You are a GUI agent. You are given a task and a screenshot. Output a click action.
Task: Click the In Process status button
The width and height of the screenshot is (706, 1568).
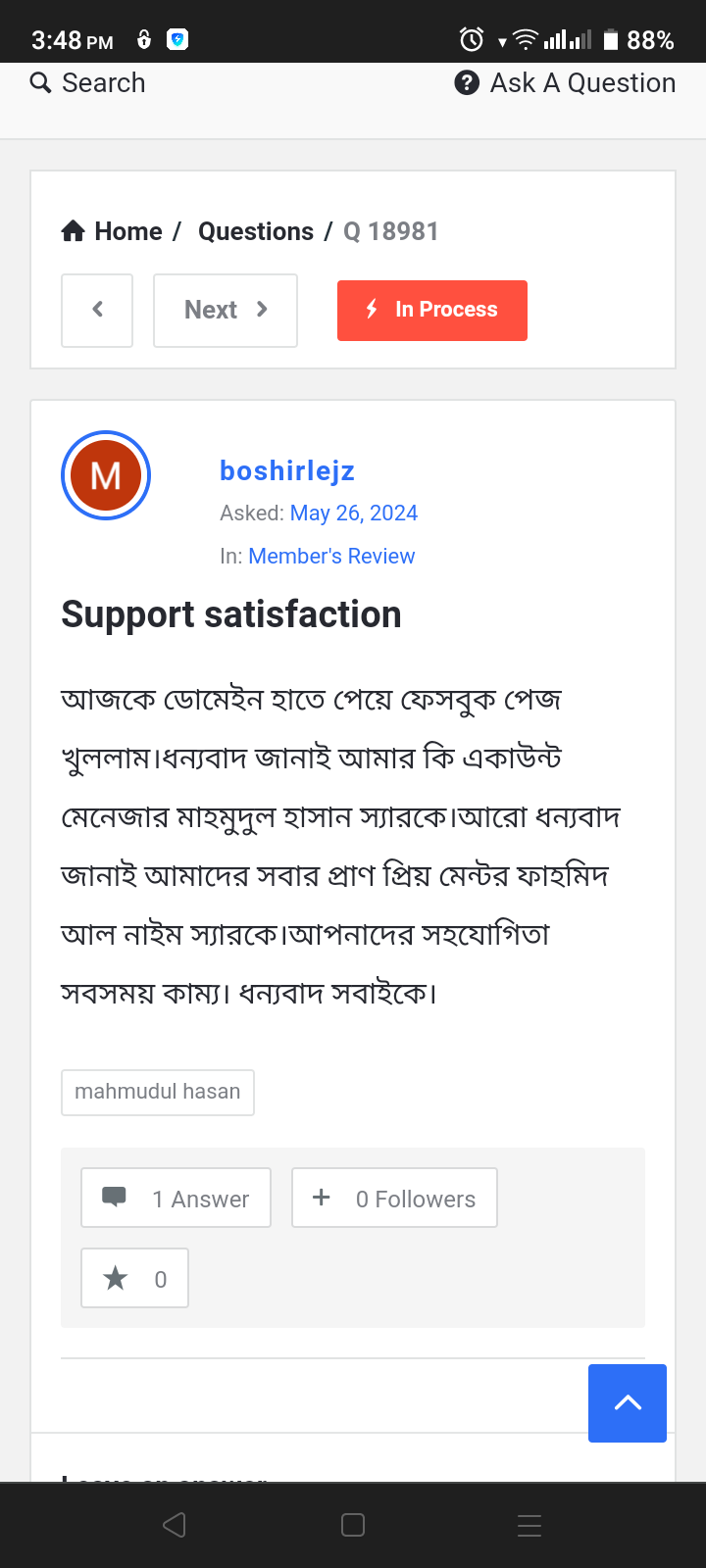[432, 310]
